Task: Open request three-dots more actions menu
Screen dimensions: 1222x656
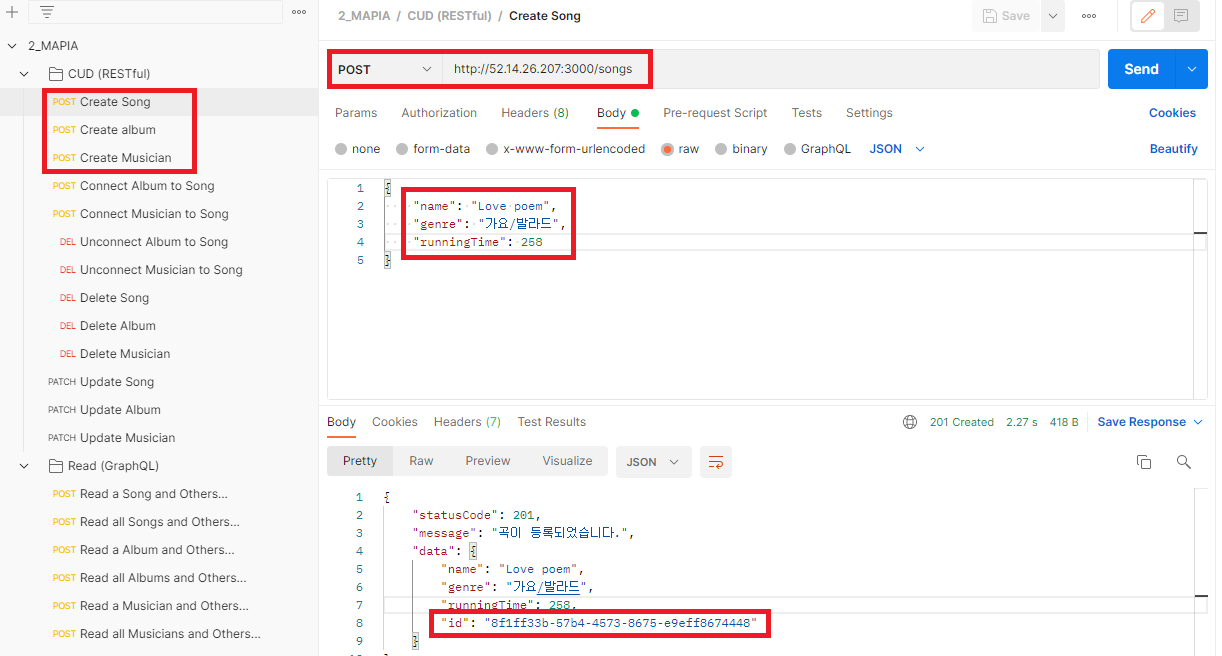Action: [x=1089, y=16]
